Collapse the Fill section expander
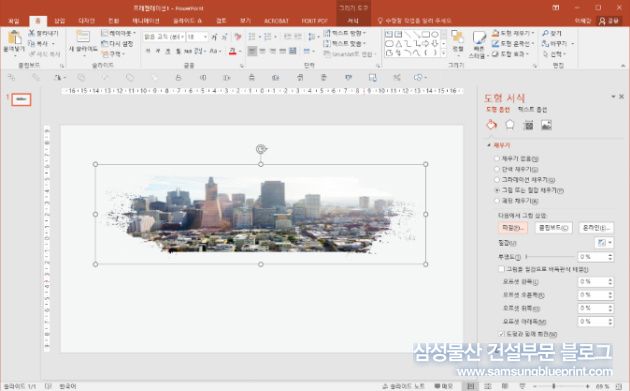The height and width of the screenshot is (391, 630). click(489, 145)
